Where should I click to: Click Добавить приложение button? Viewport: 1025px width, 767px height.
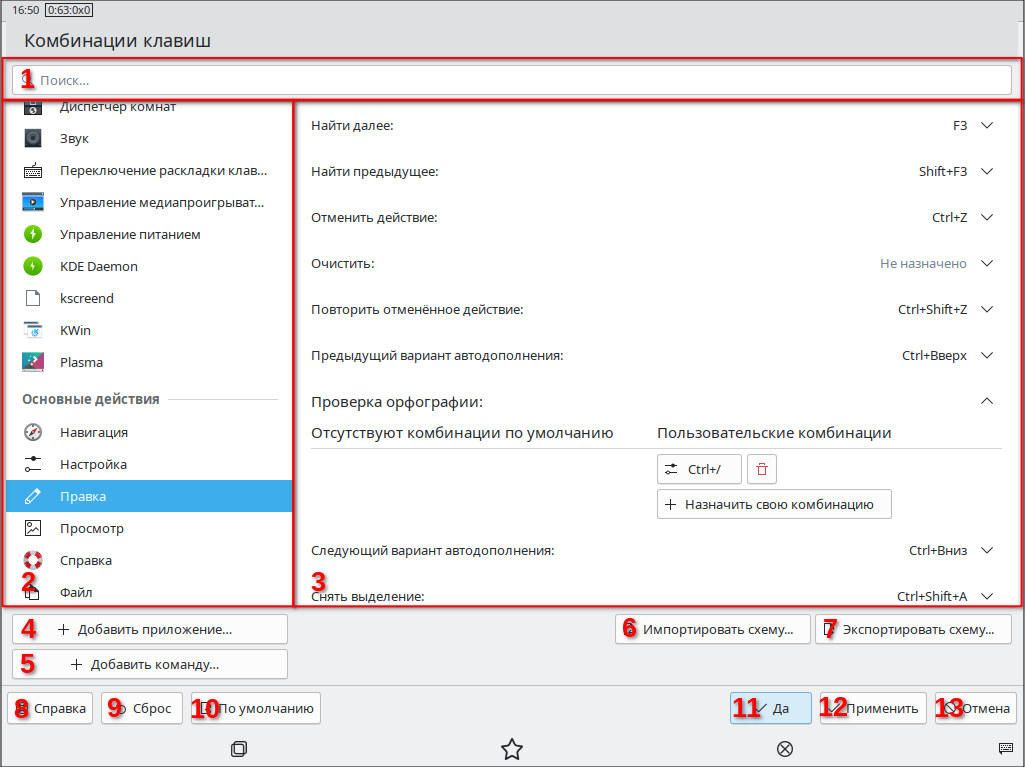click(150, 630)
